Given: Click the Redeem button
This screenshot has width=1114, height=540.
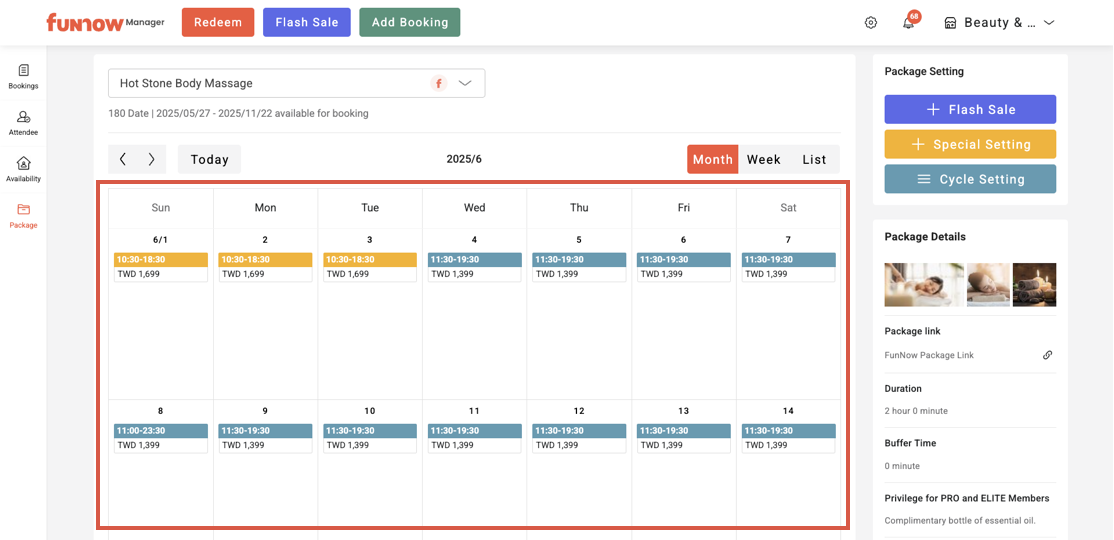Looking at the screenshot, I should [217, 23].
